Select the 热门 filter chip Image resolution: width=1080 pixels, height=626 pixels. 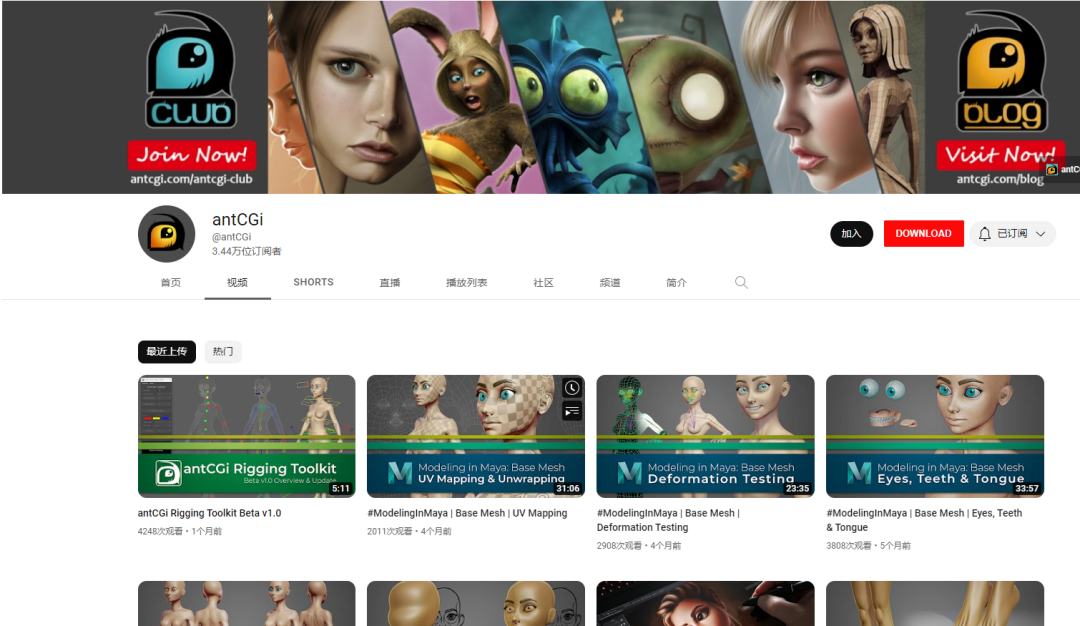click(223, 351)
